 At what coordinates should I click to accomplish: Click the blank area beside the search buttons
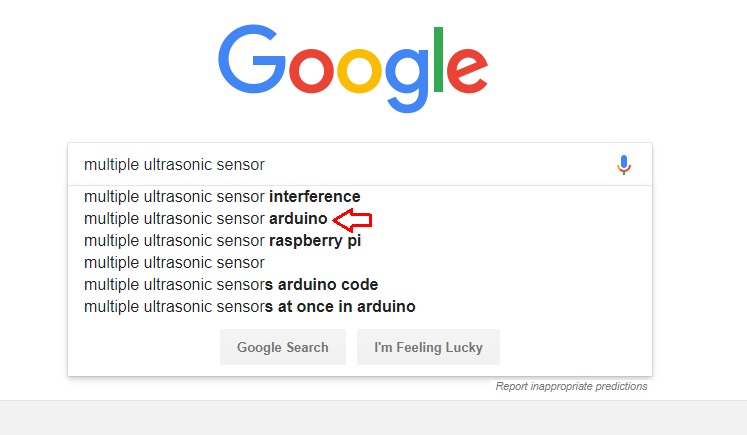580,347
